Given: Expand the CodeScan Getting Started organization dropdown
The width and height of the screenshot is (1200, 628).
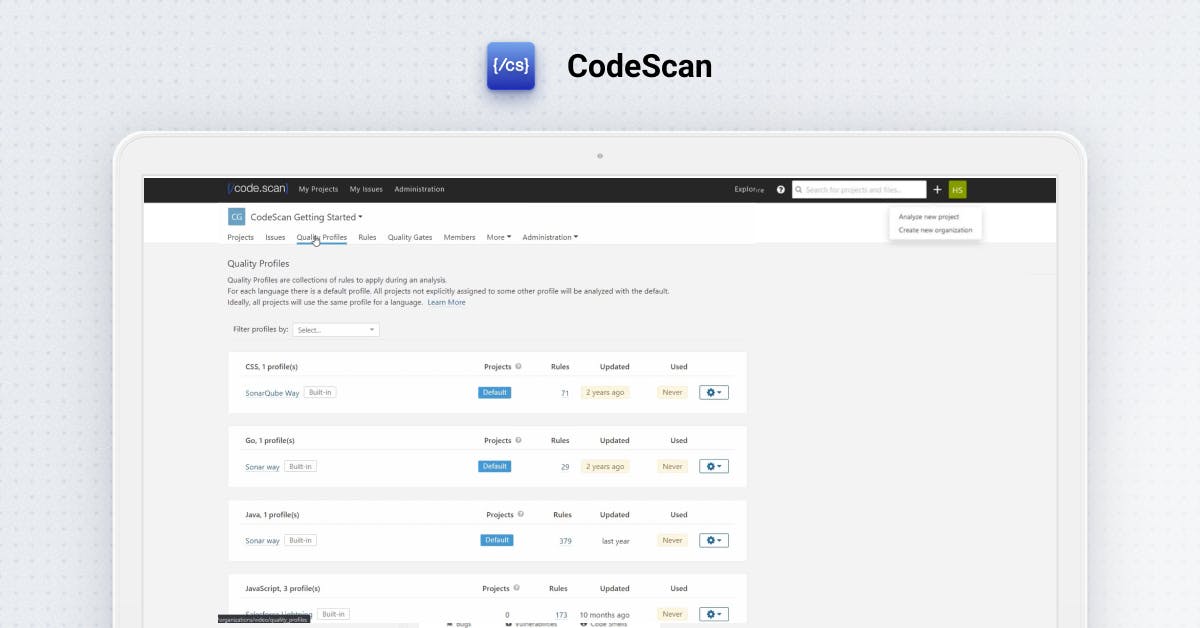Looking at the screenshot, I should tap(361, 216).
